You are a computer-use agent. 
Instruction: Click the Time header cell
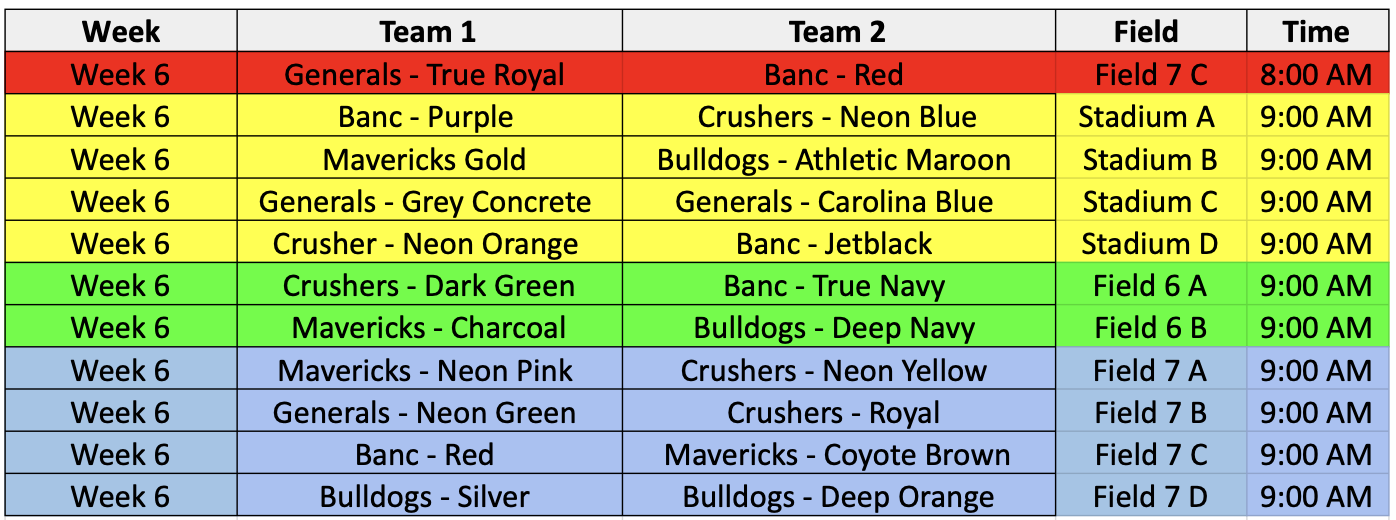coord(1316,31)
